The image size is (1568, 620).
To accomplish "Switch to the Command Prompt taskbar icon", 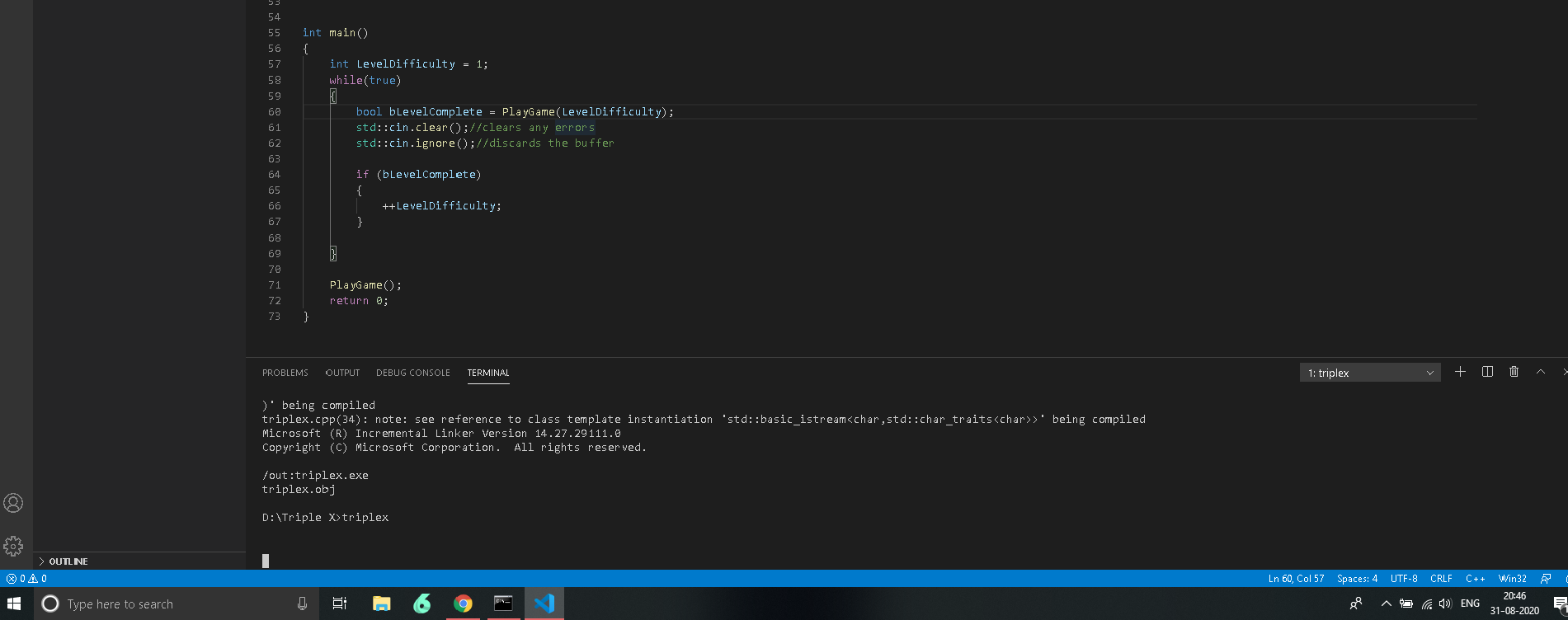I will pos(503,604).
